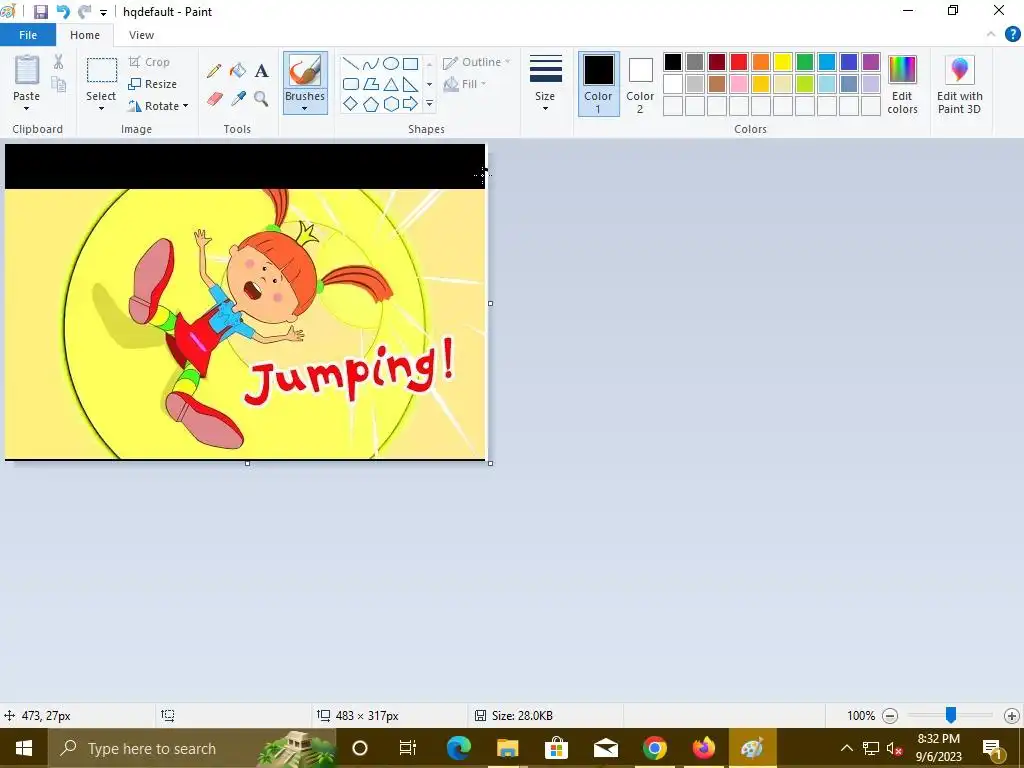The image size is (1024, 768).
Task: Switch to the View tab
Action: 142,35
